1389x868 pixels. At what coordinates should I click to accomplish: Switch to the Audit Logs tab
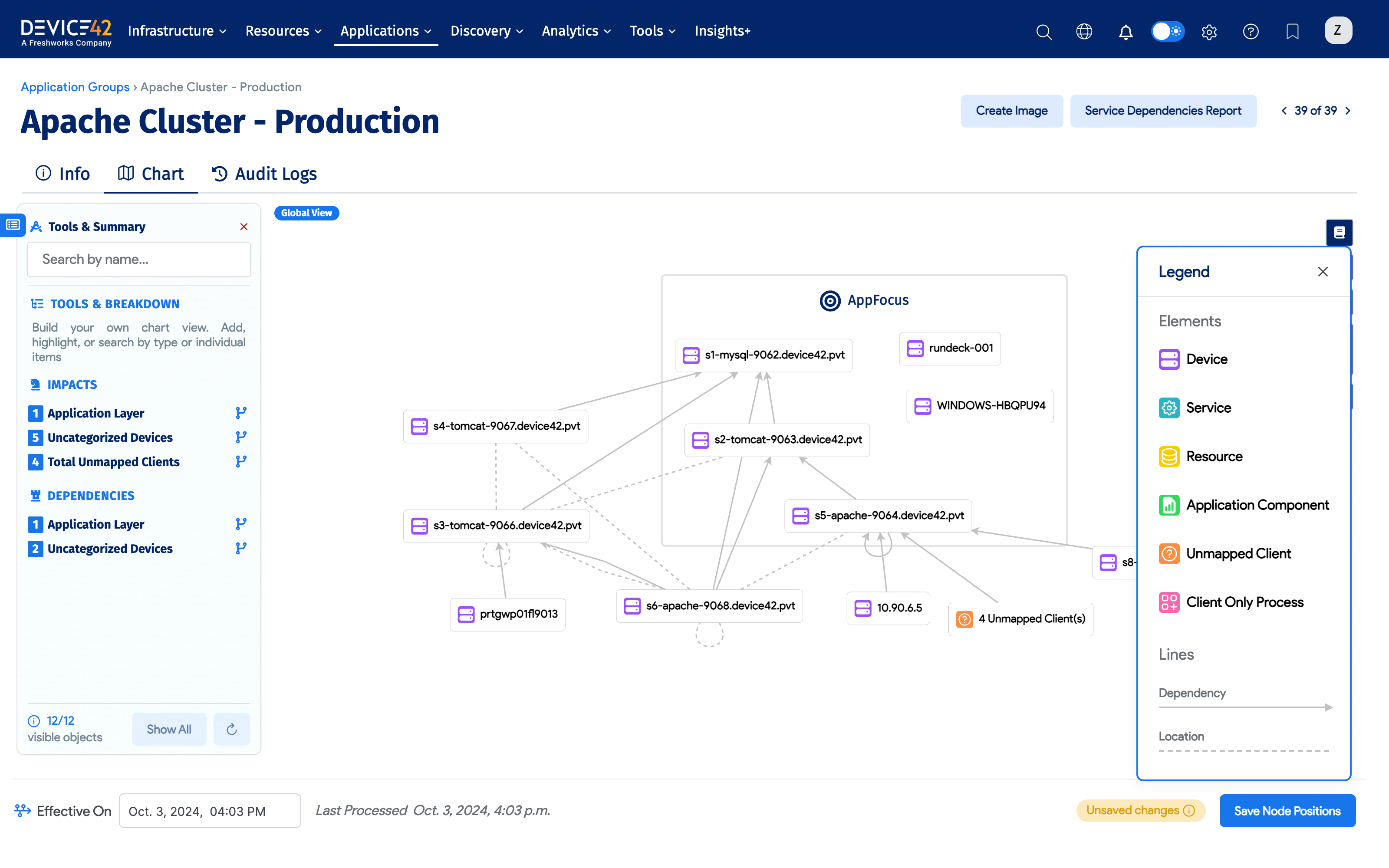[x=264, y=173]
